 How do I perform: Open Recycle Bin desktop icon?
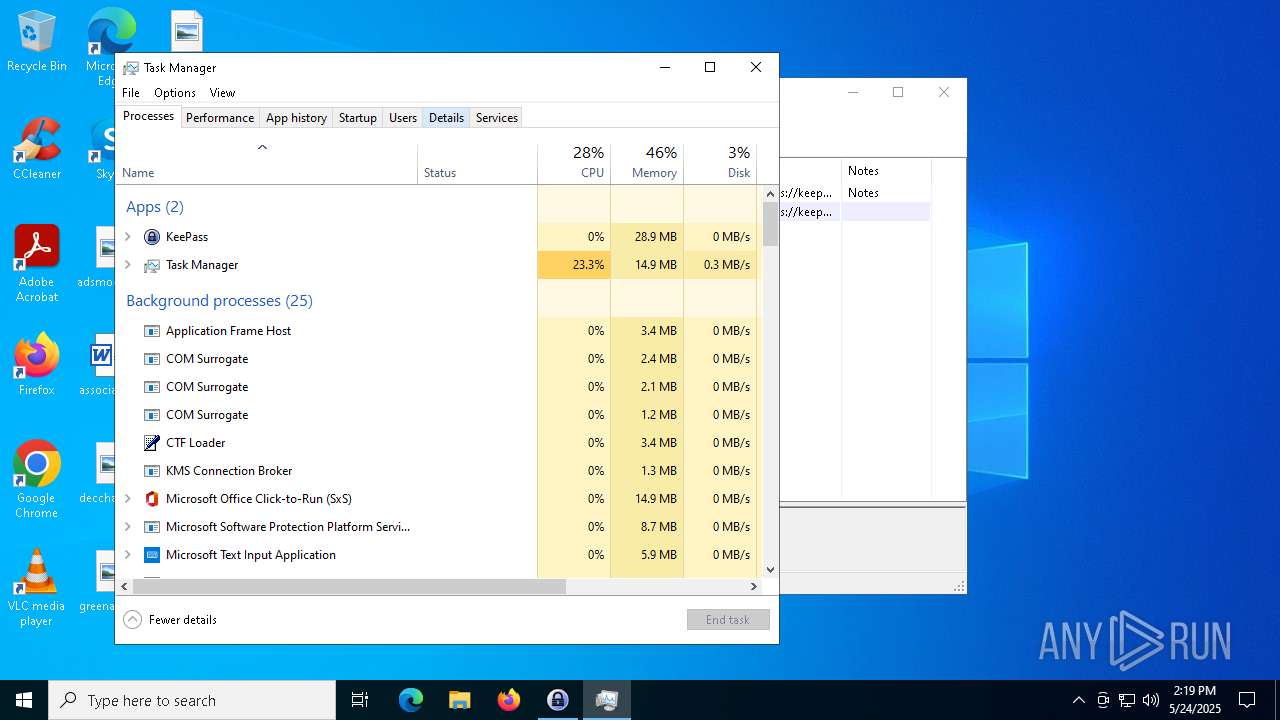(x=37, y=42)
